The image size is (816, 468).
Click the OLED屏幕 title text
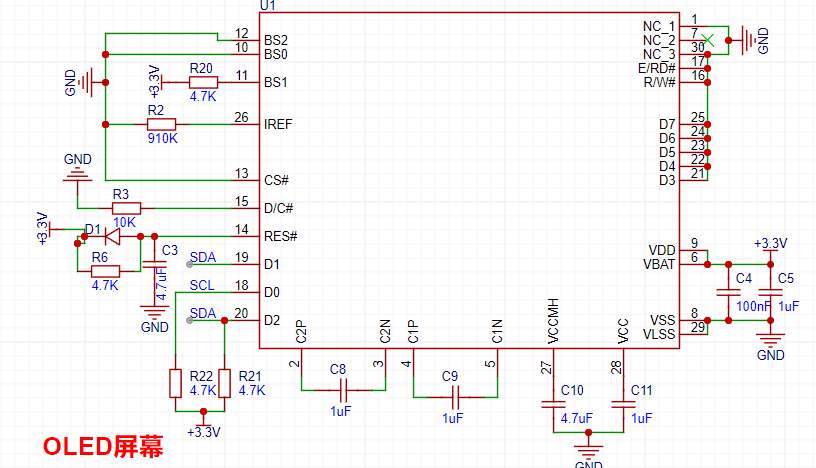(103, 447)
